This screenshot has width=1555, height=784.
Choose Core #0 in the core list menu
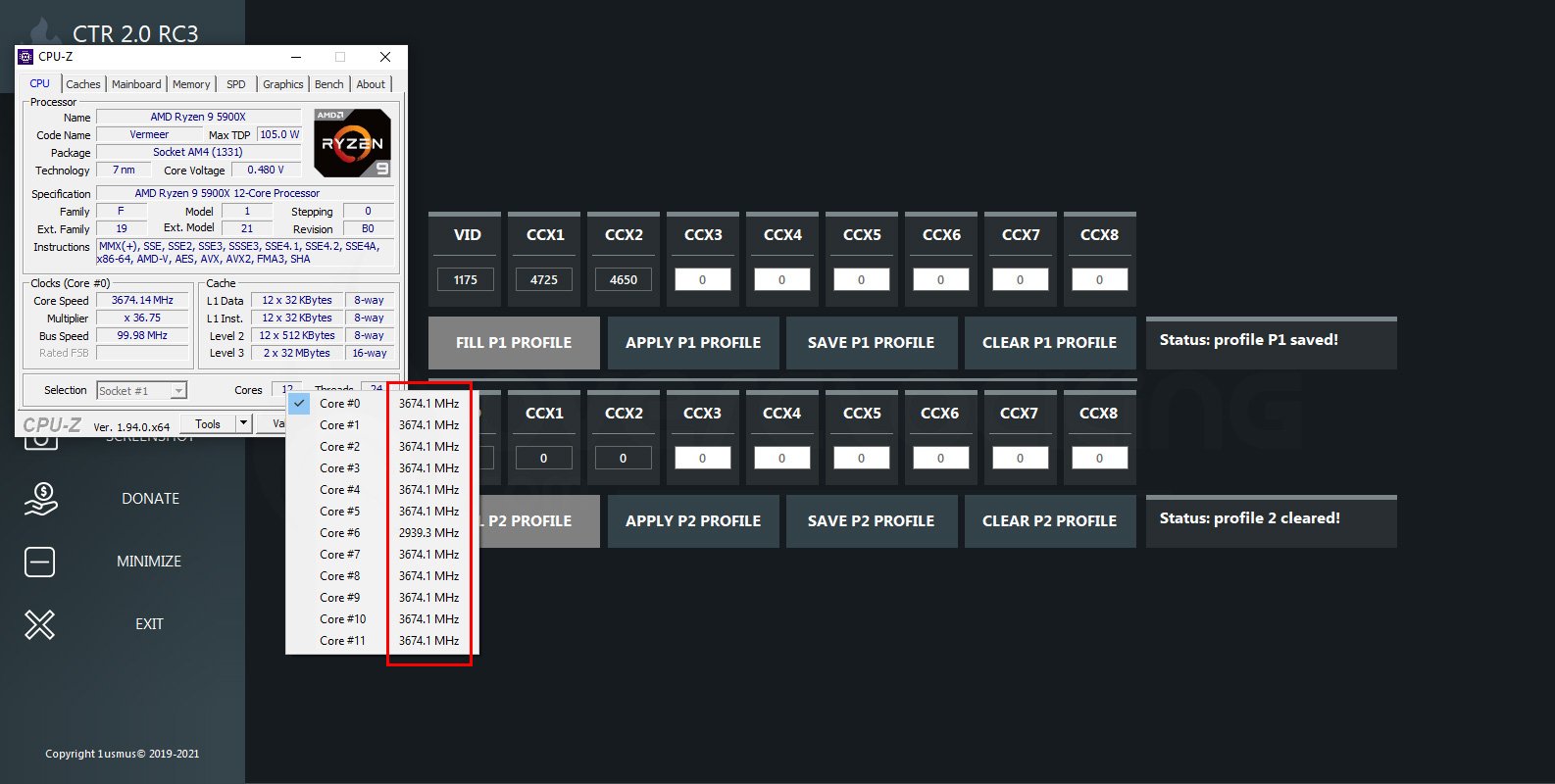point(382,404)
